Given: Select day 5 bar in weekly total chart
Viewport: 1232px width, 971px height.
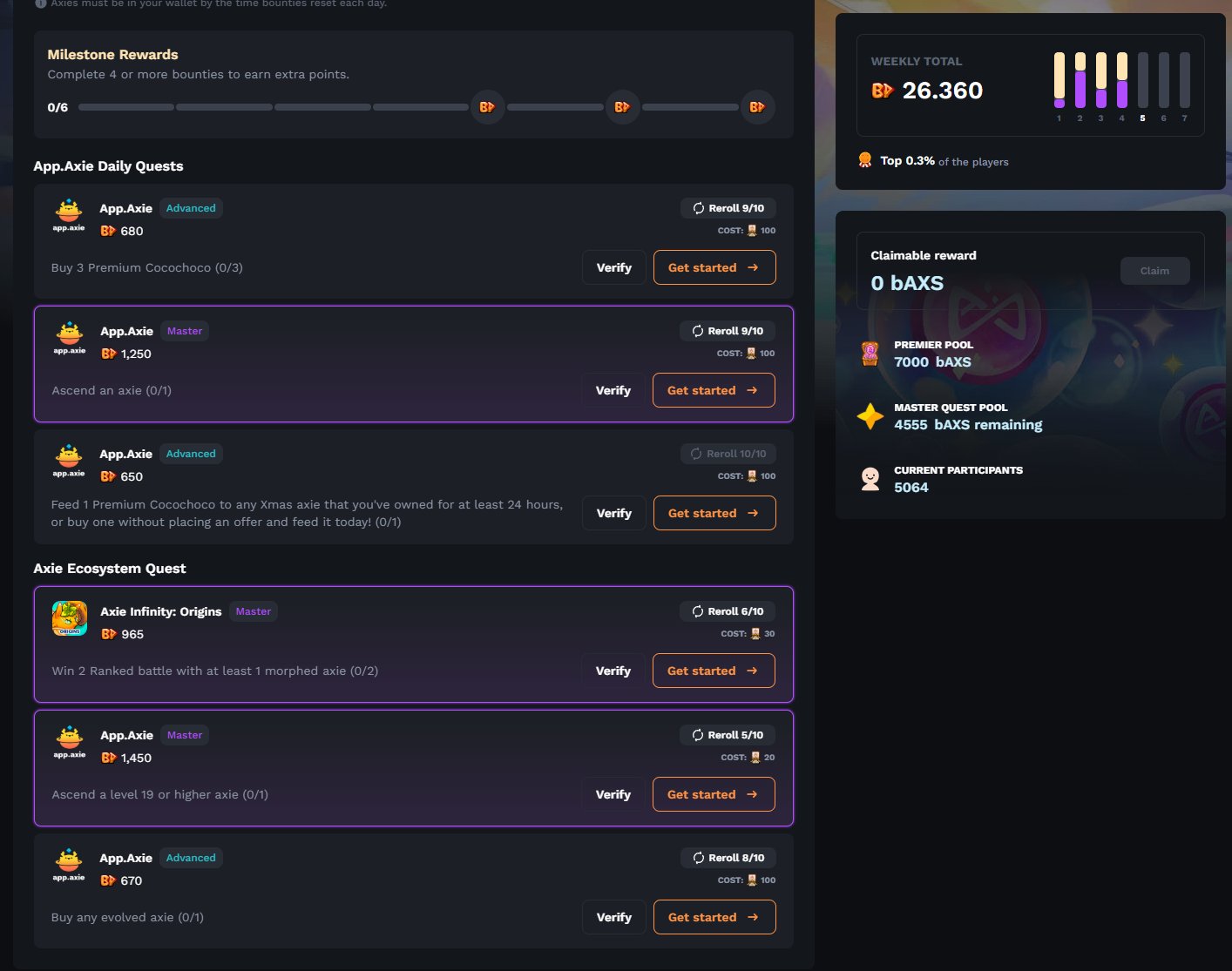Looking at the screenshot, I should pos(1142,80).
